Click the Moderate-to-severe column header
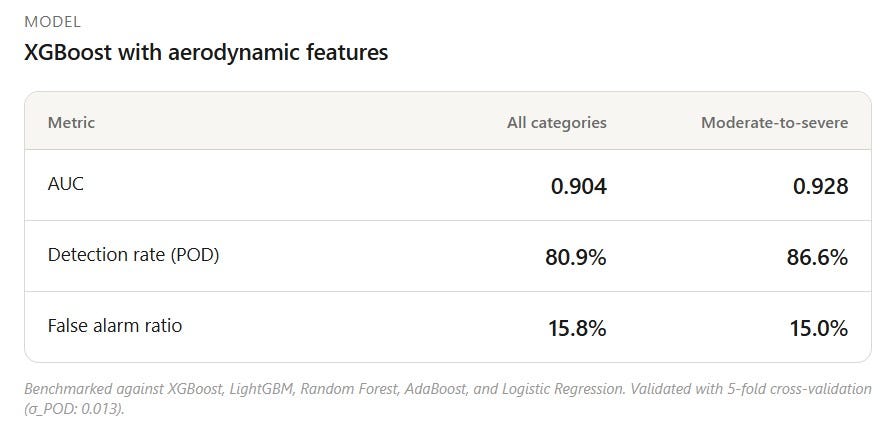 774,122
